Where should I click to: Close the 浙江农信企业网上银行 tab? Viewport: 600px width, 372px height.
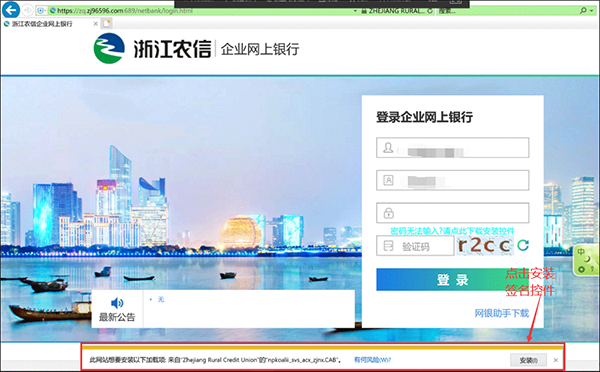tap(96, 24)
